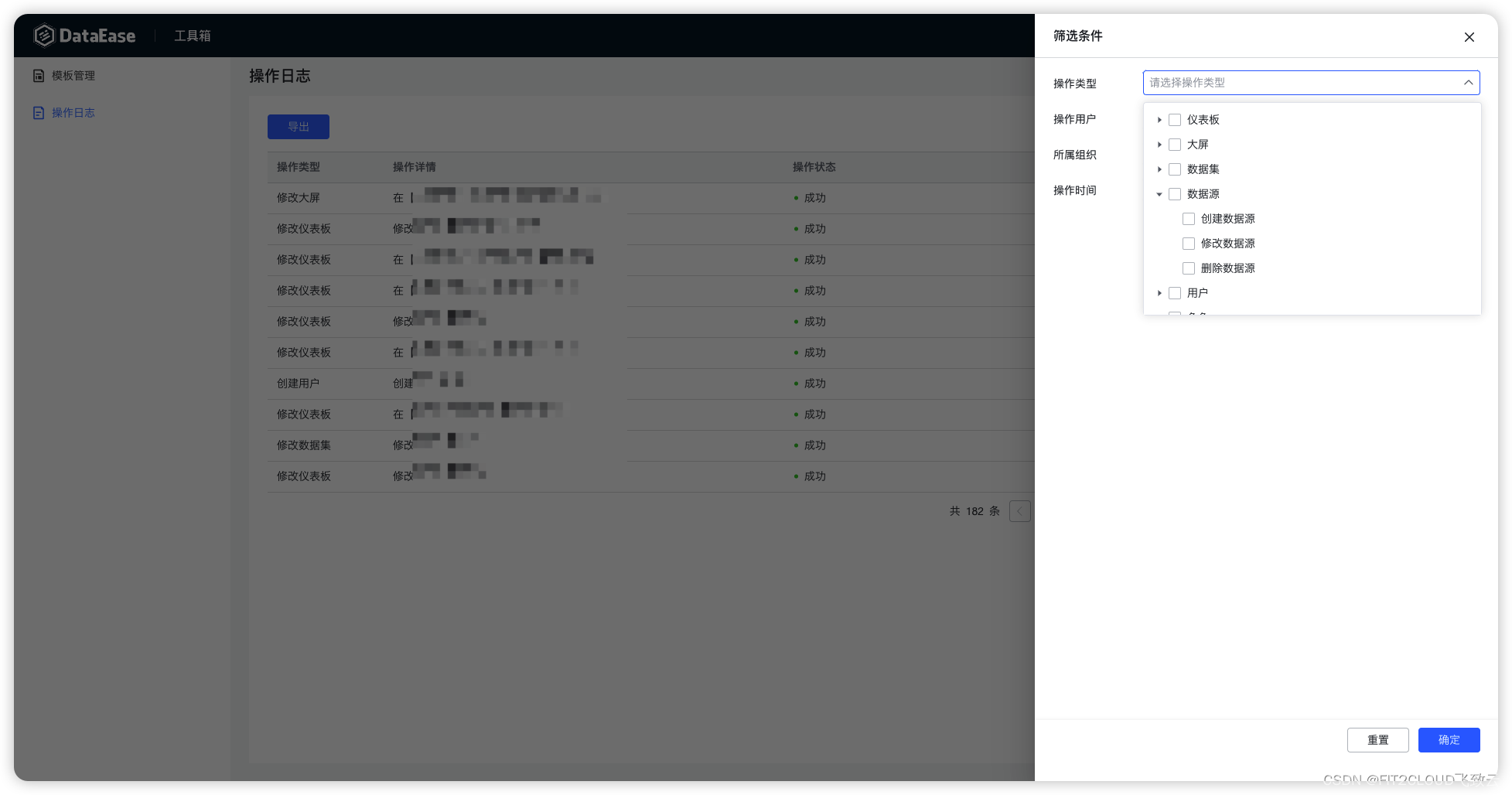Select 模板管理 in the sidebar

coord(73,76)
